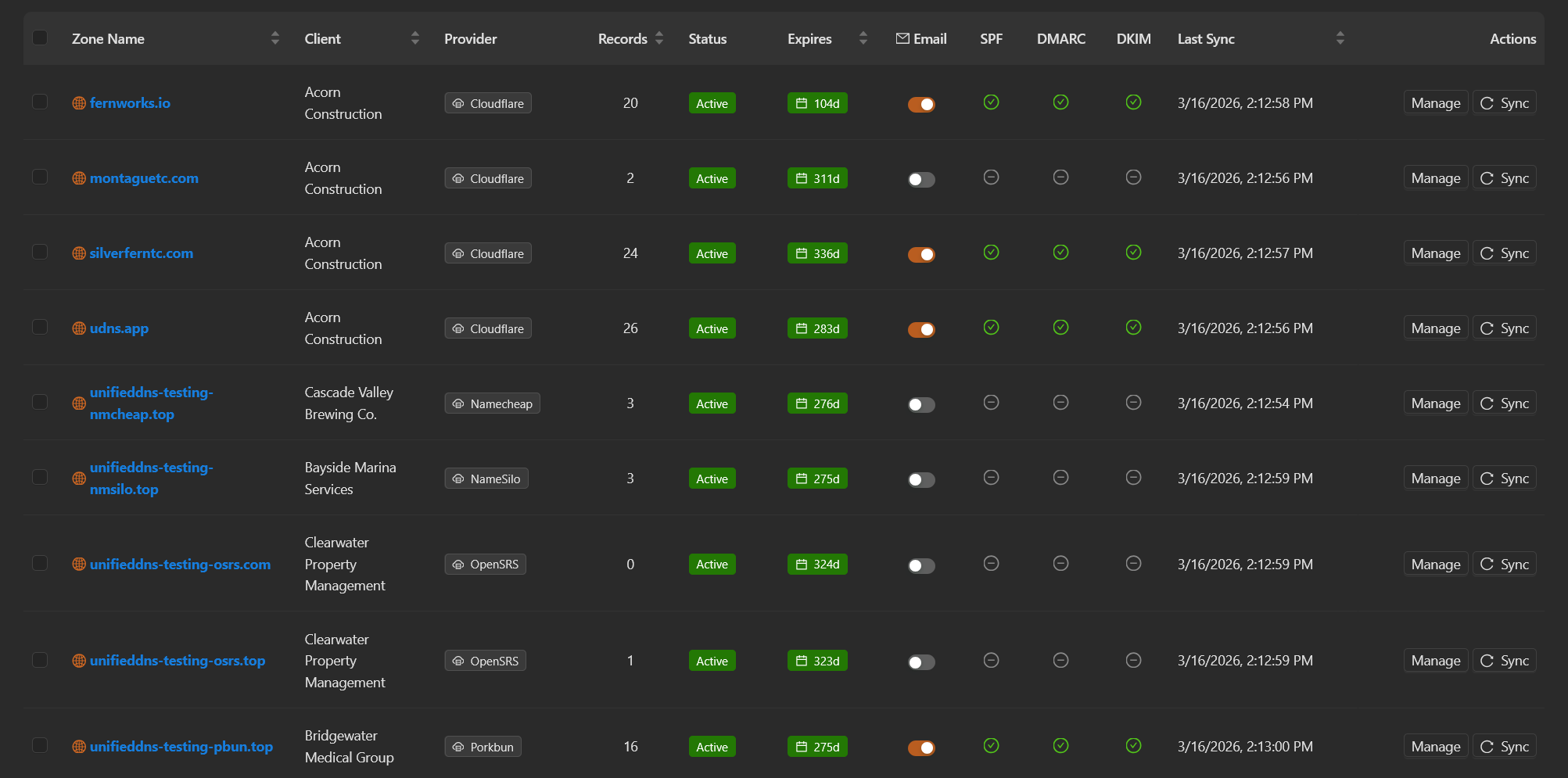Tick the select-all checkbox in header
This screenshot has height=778, width=1568.
40,38
